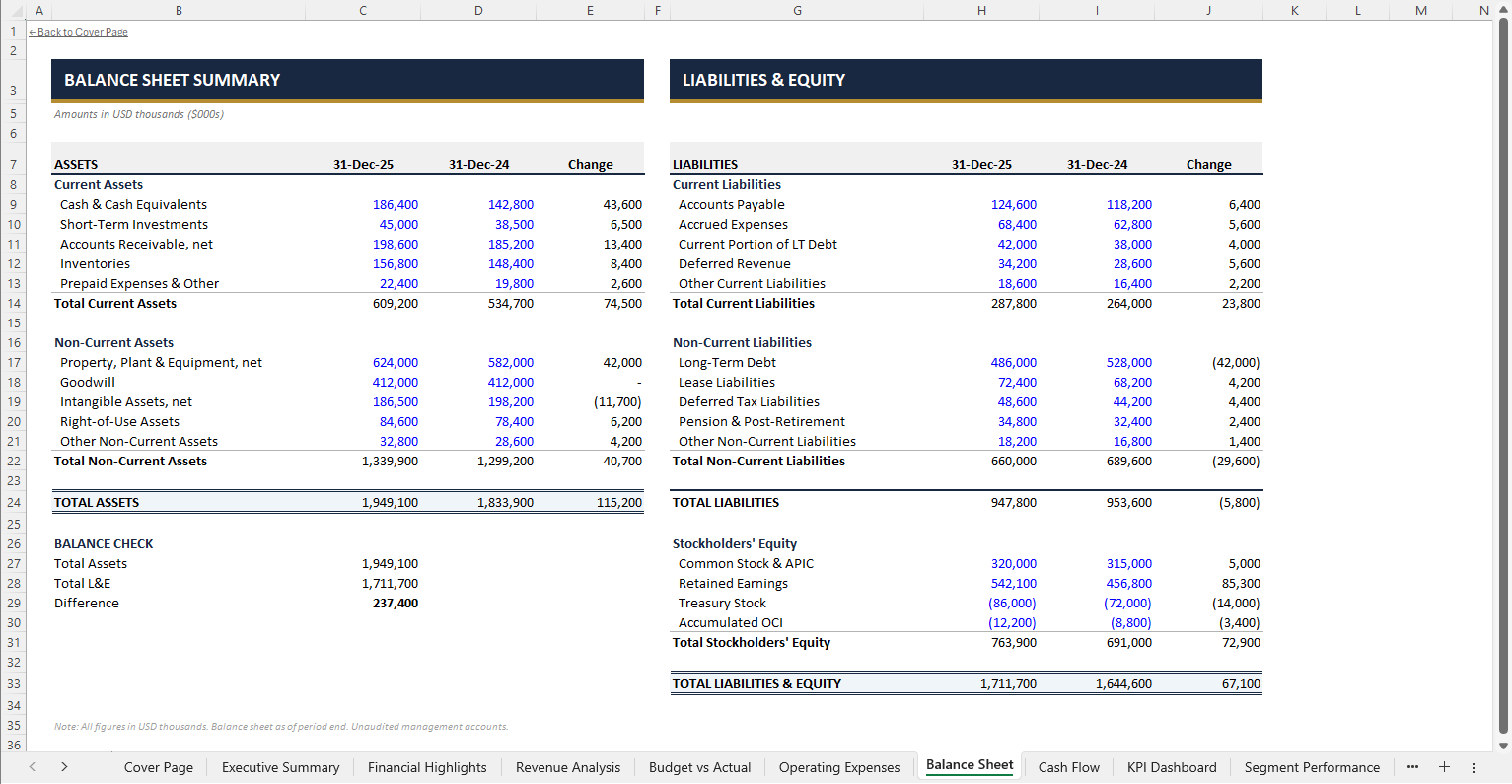The image size is (1512, 784).
Task: Select column C header
Action: [x=362, y=10]
